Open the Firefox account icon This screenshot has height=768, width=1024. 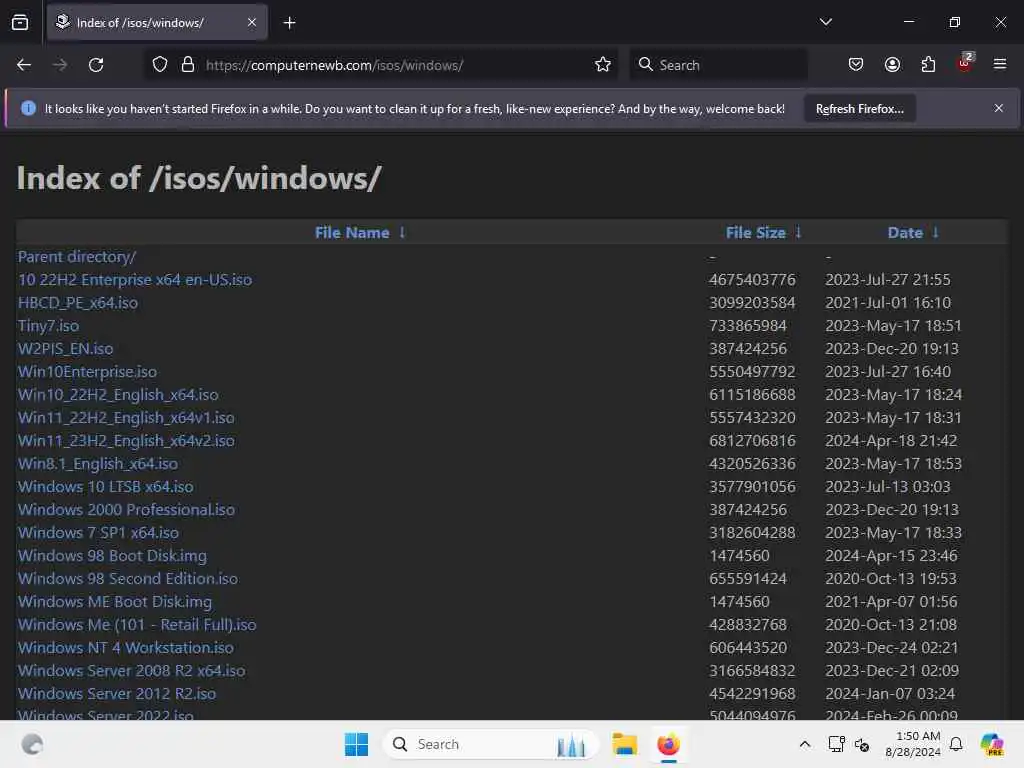pyautogui.click(x=892, y=65)
